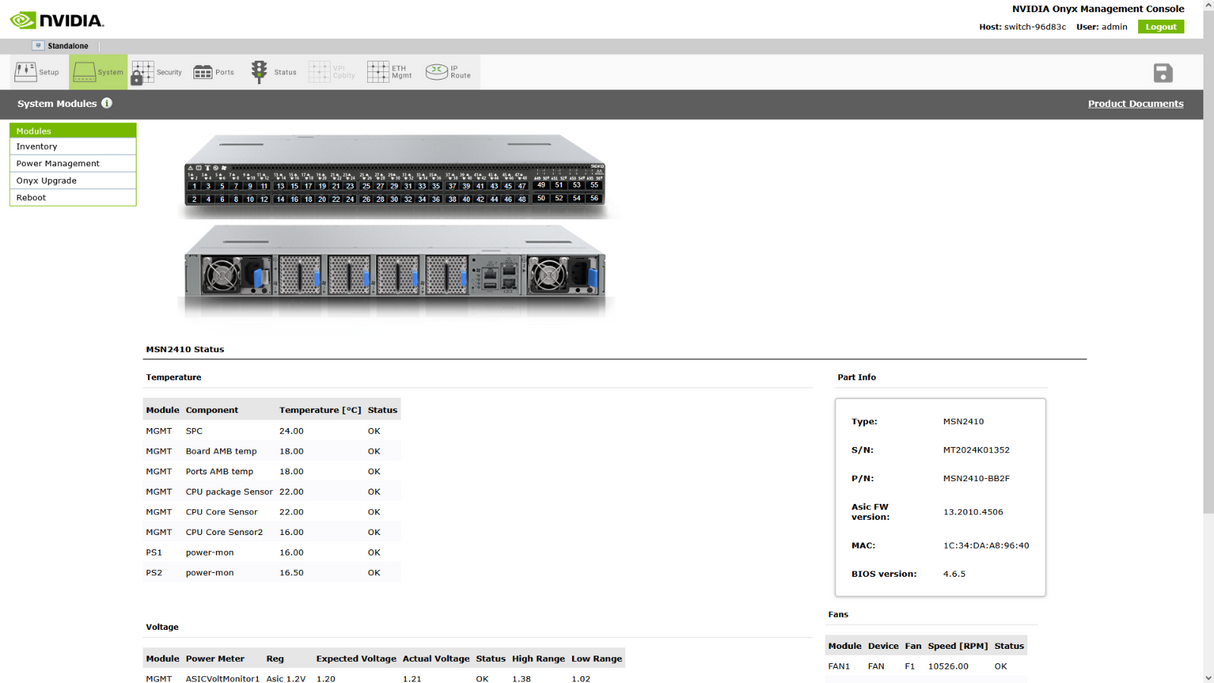The width and height of the screenshot is (1214, 683).
Task: Click the PS1 power-mon row
Action: [x=272, y=552]
